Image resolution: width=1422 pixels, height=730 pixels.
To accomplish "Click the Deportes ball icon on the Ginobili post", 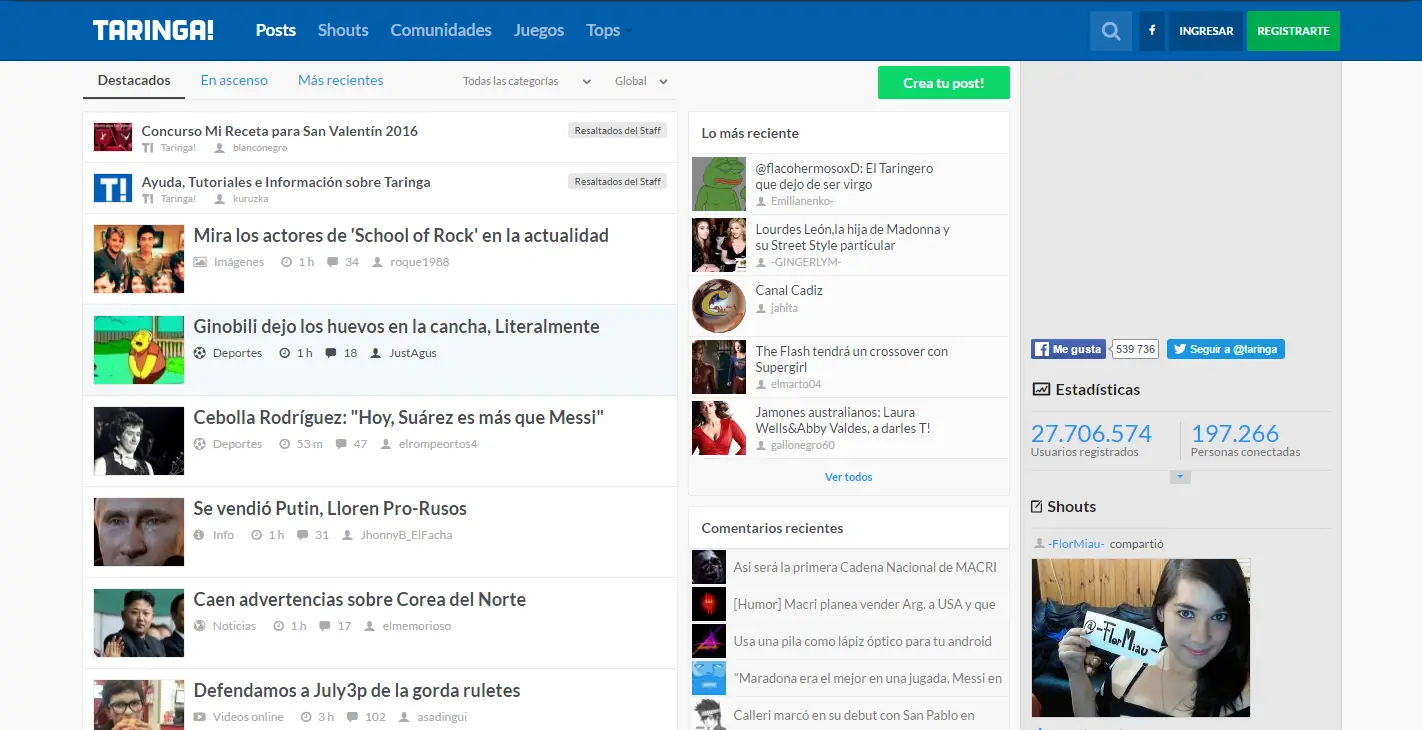I will coord(200,353).
